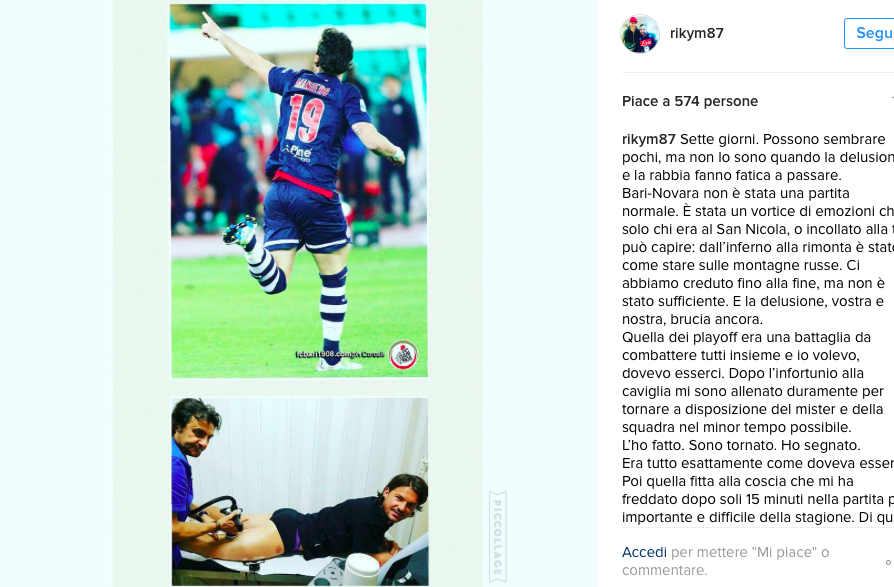Click the Accedi login link

[644, 552]
